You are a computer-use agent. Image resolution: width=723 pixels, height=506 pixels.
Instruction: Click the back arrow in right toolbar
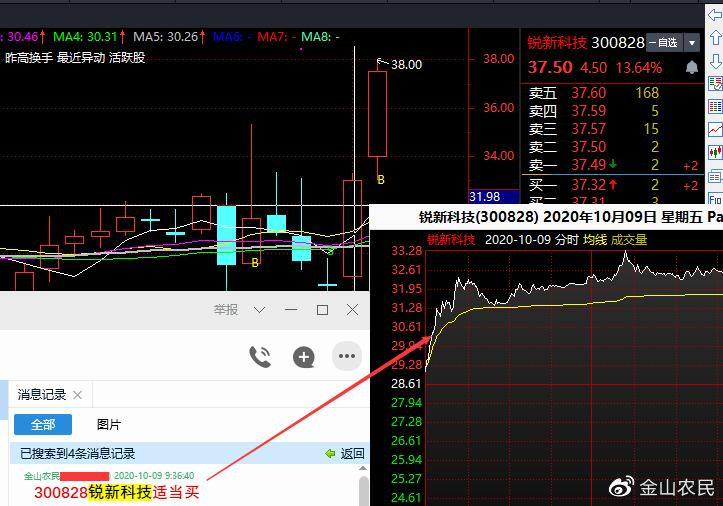(715, 15)
